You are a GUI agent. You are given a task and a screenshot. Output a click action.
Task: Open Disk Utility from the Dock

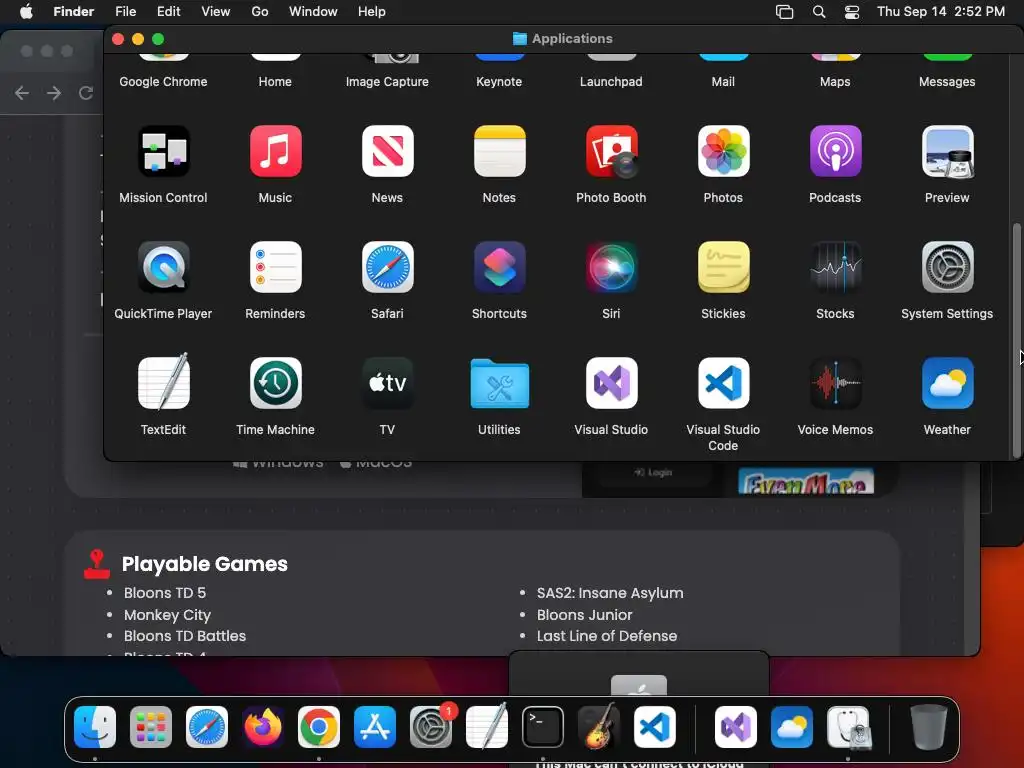click(x=848, y=727)
